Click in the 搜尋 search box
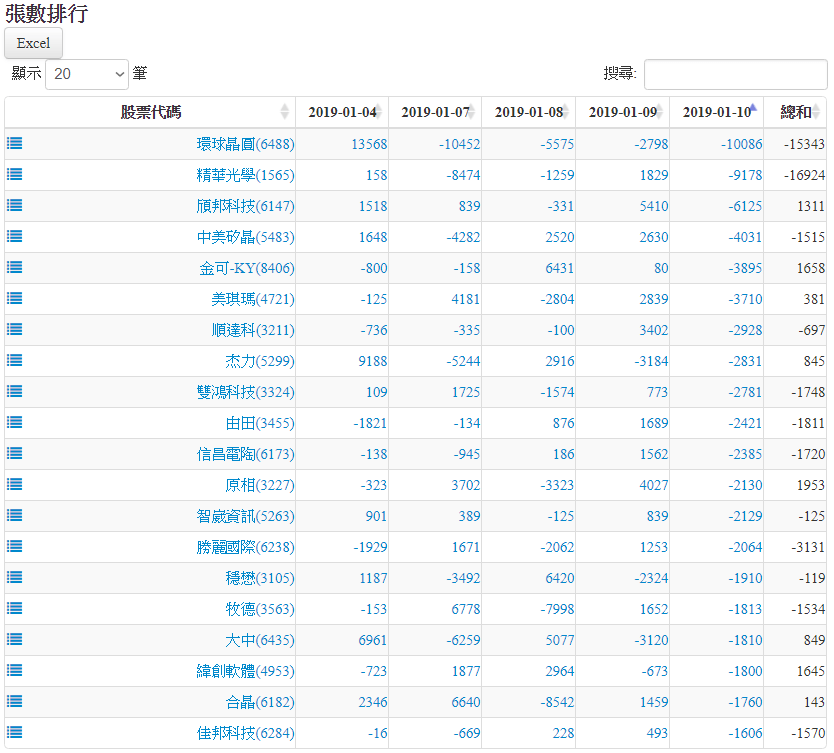The width and height of the screenshot is (834, 753). point(735,74)
